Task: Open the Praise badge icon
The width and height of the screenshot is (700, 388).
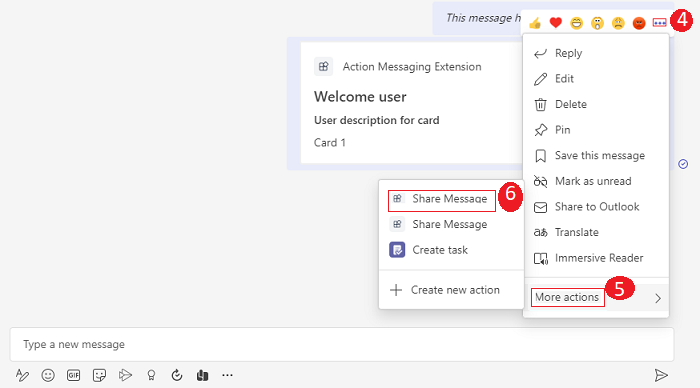Action: click(151, 375)
